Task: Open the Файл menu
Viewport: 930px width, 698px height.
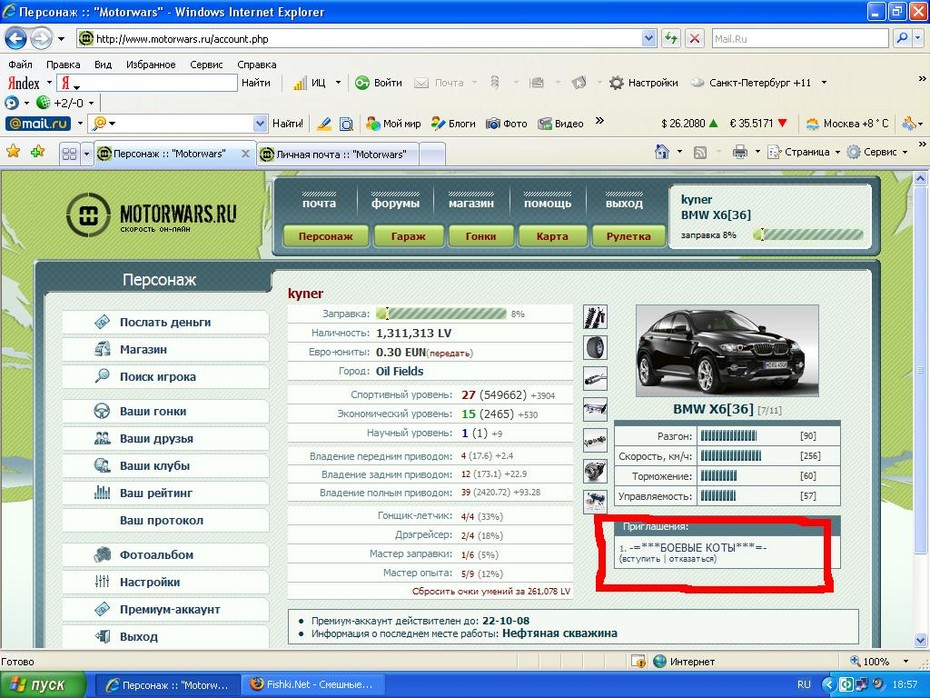Action: [20, 65]
